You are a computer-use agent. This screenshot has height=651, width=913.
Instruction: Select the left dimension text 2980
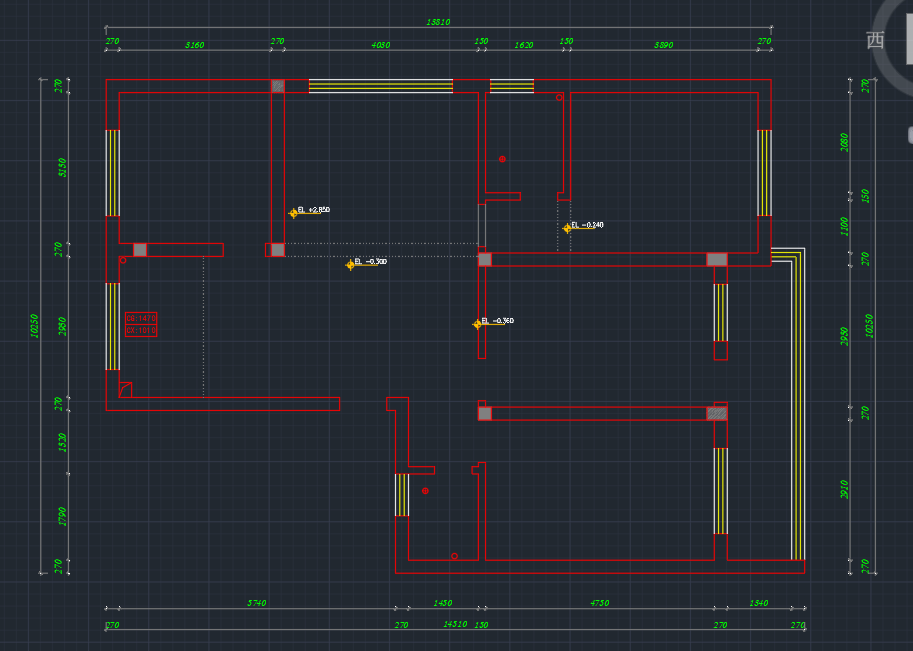(x=62, y=326)
